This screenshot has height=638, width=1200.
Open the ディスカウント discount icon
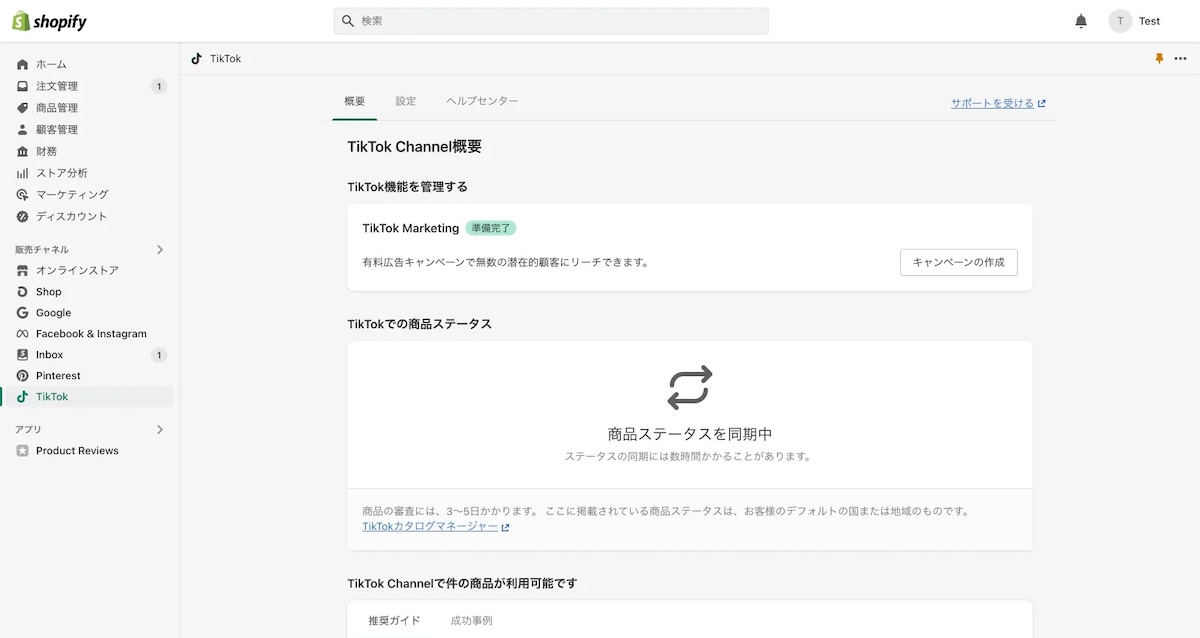click(x=23, y=217)
